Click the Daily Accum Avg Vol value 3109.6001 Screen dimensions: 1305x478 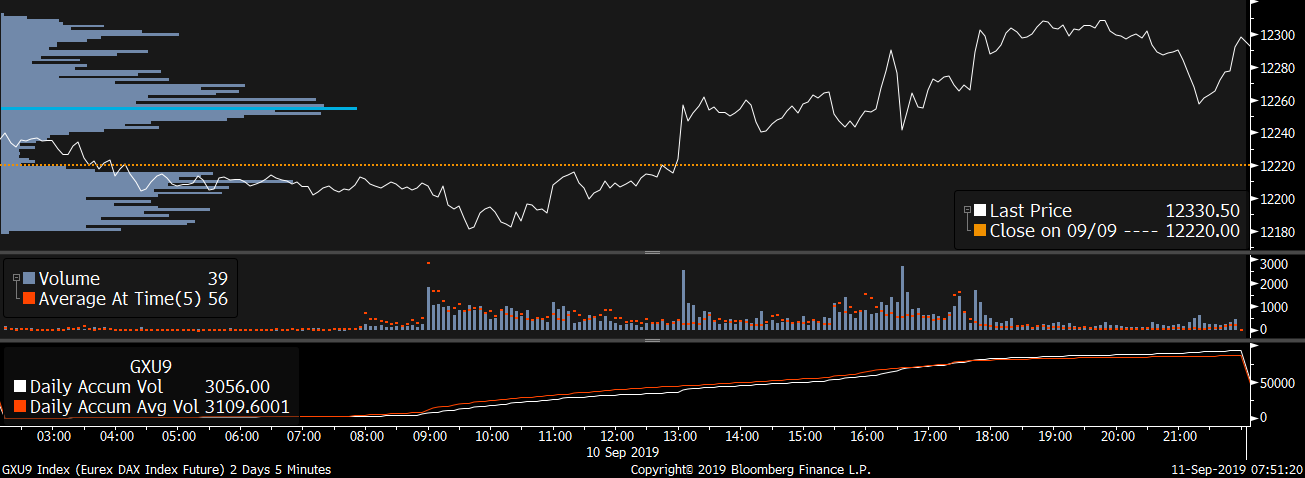point(246,407)
